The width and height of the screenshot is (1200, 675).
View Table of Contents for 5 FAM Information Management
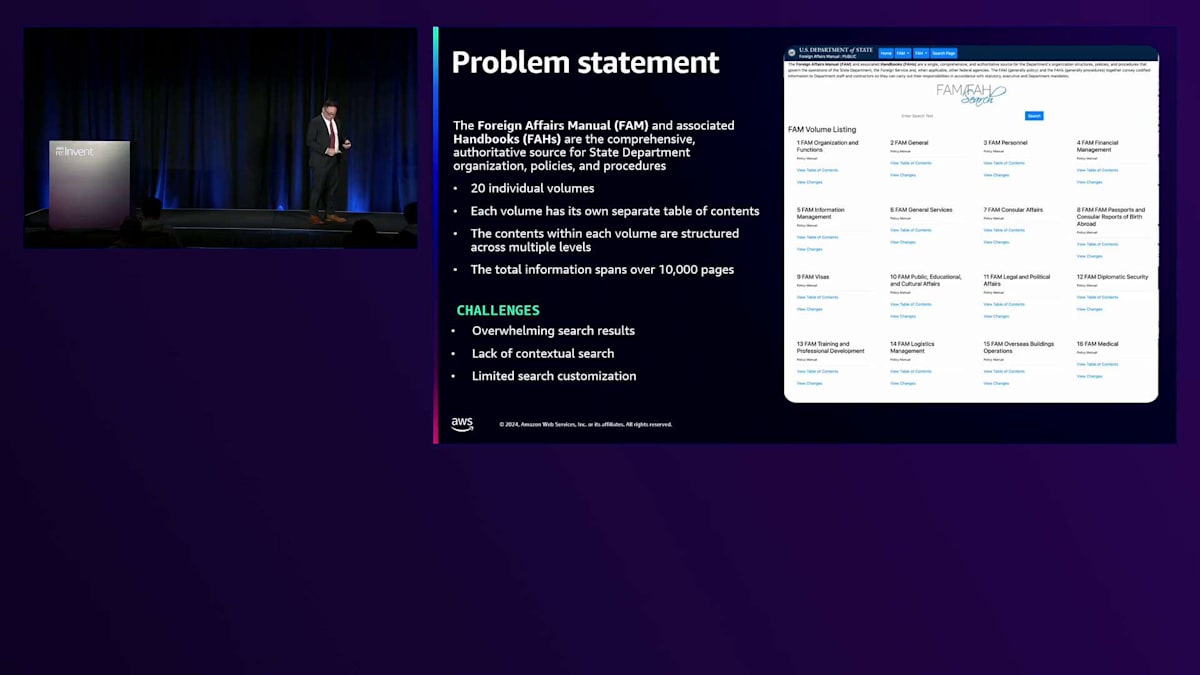pos(817,237)
